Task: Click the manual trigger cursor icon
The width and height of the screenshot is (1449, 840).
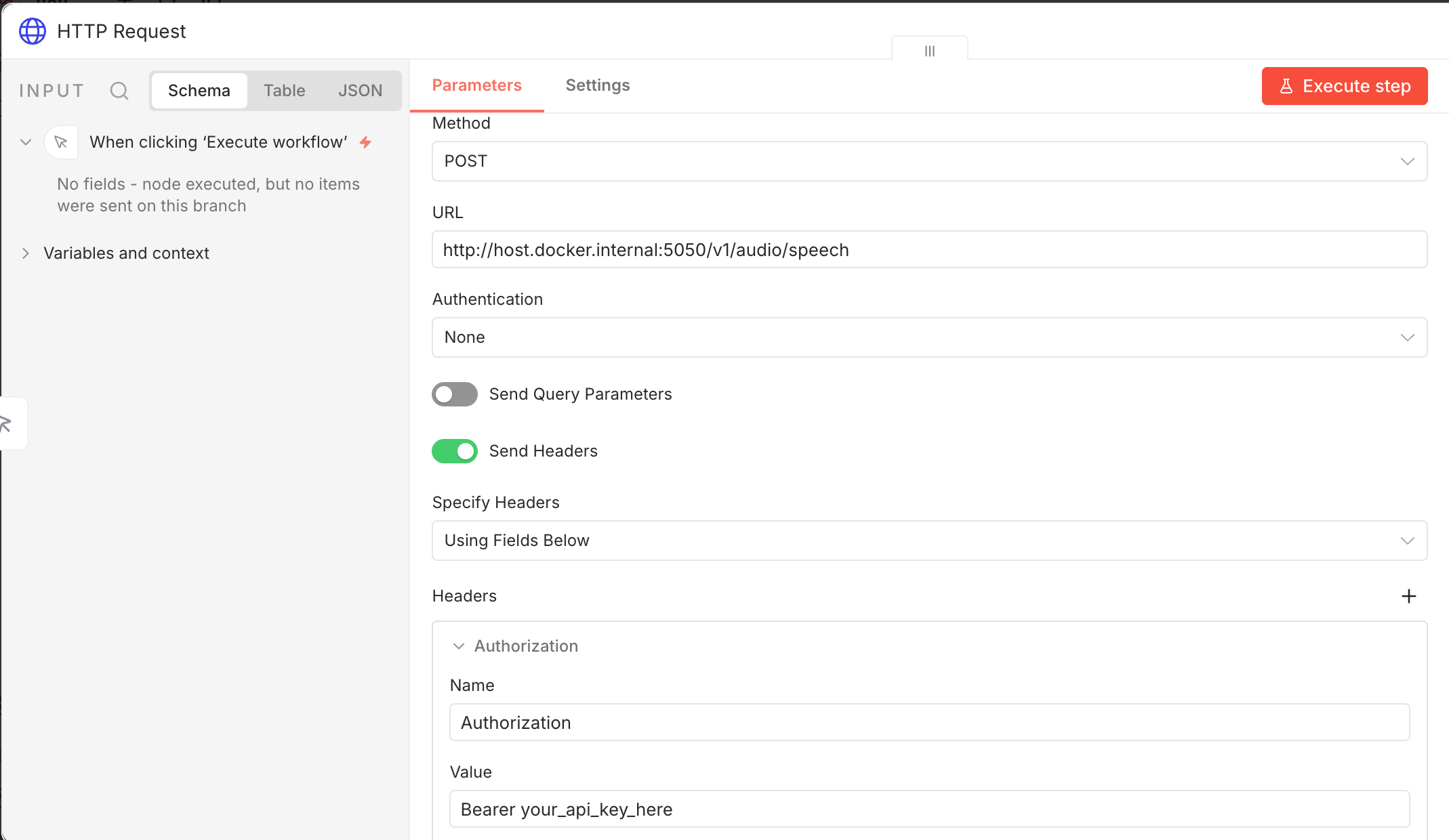Action: tap(61, 142)
